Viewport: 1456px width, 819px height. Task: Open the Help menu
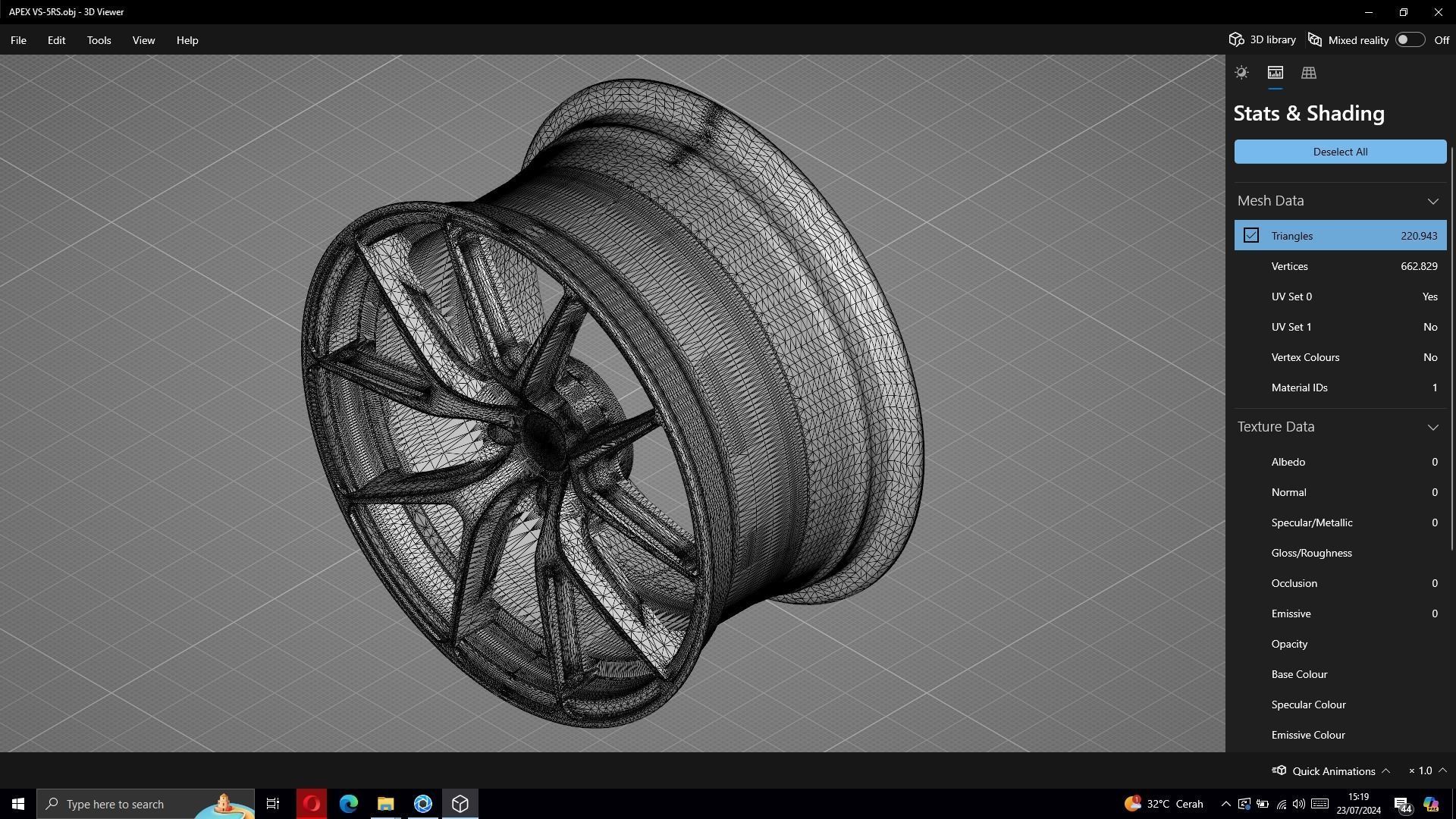[x=187, y=40]
